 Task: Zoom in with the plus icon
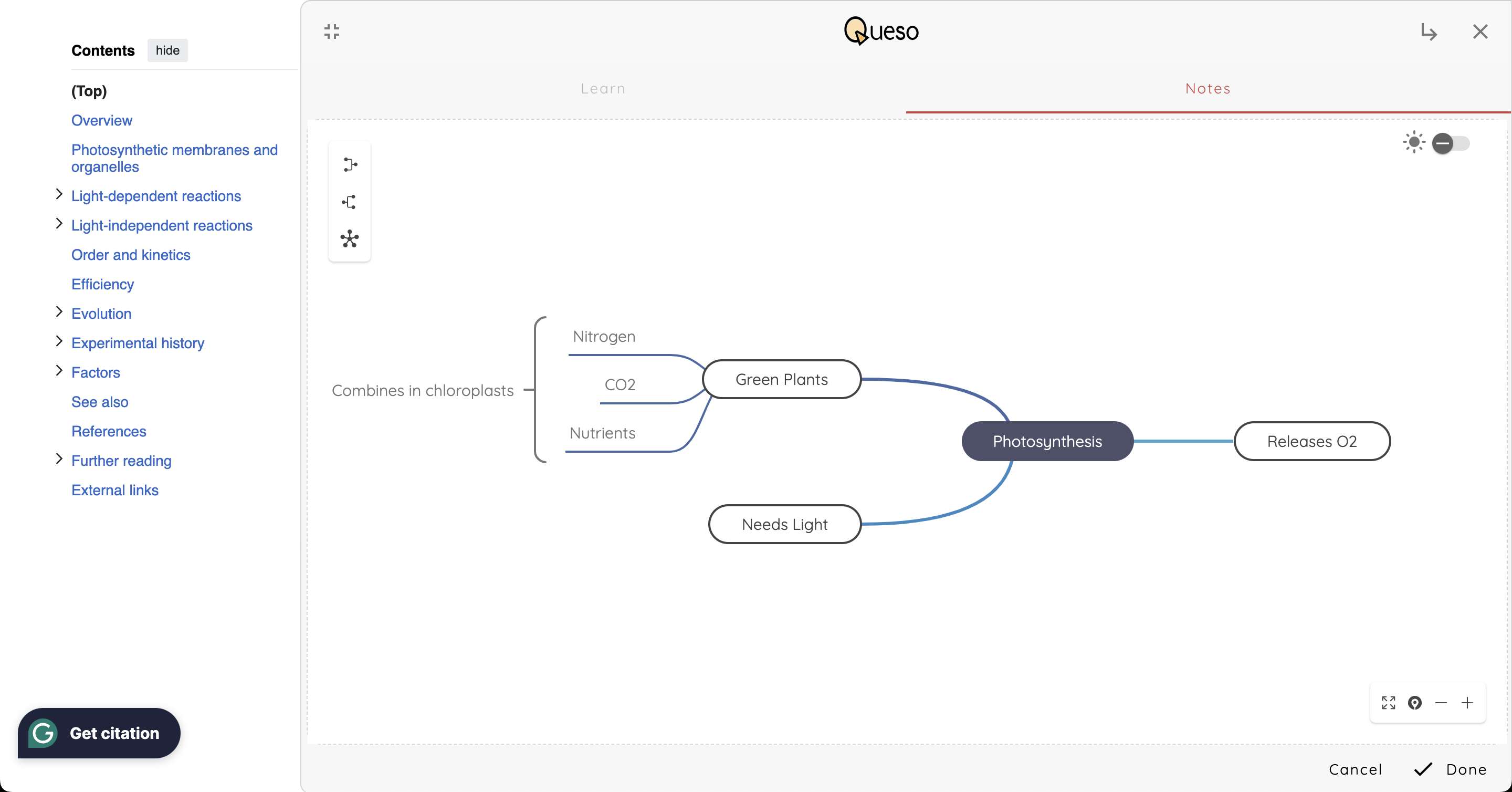tap(1467, 703)
